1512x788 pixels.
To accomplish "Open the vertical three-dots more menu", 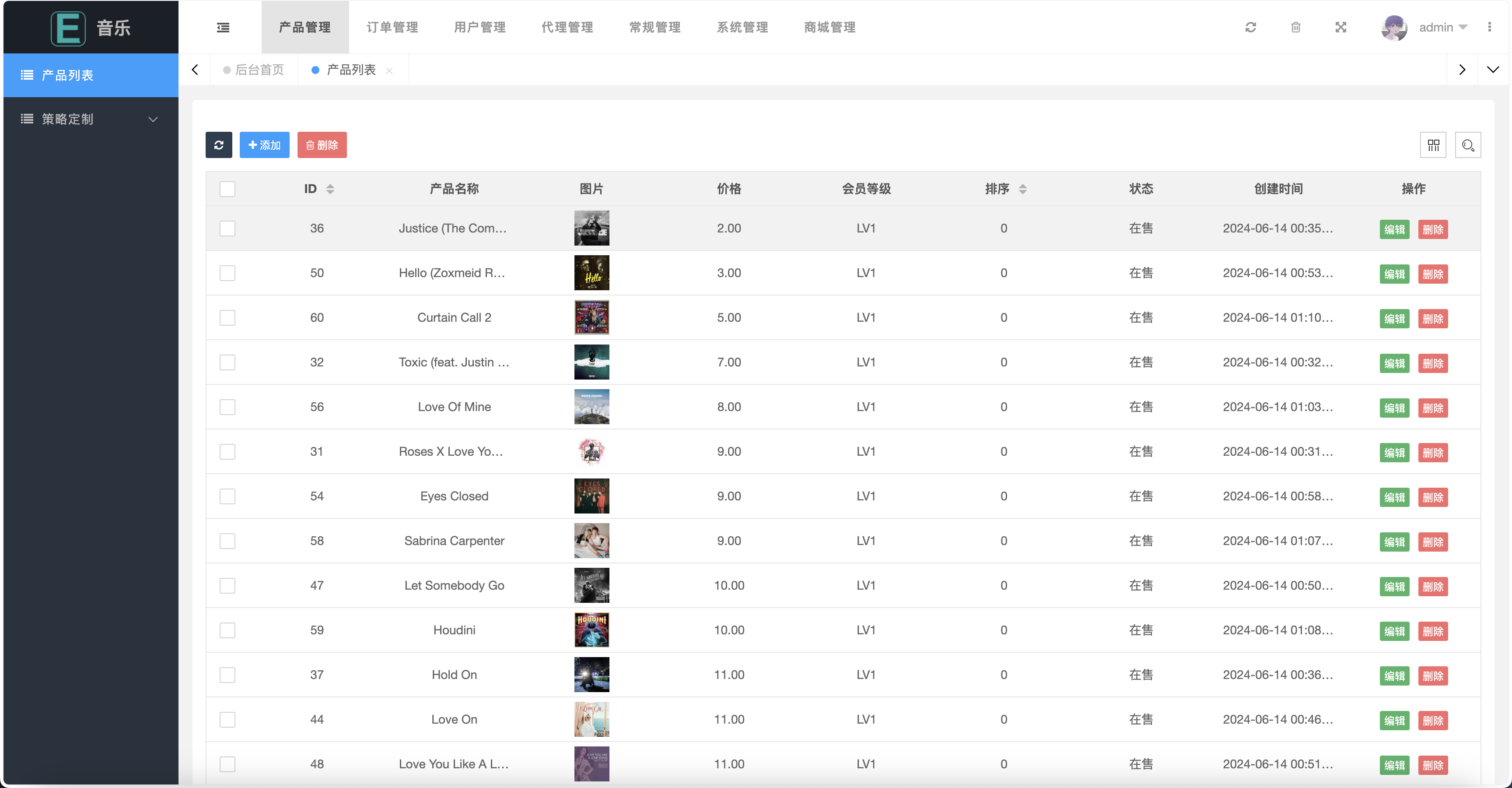I will (1490, 27).
